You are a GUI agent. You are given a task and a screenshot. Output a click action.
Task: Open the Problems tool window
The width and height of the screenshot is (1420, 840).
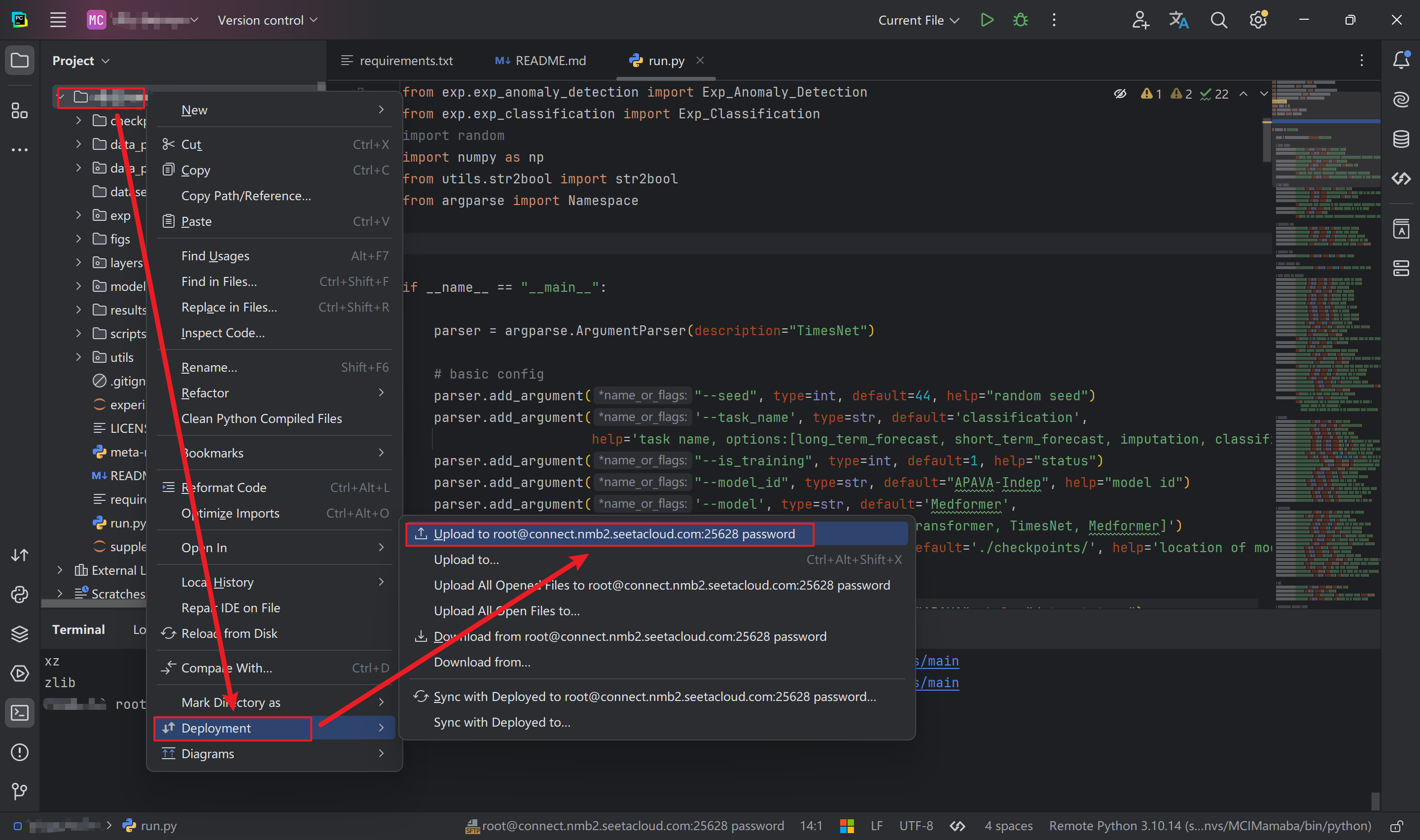(20, 752)
